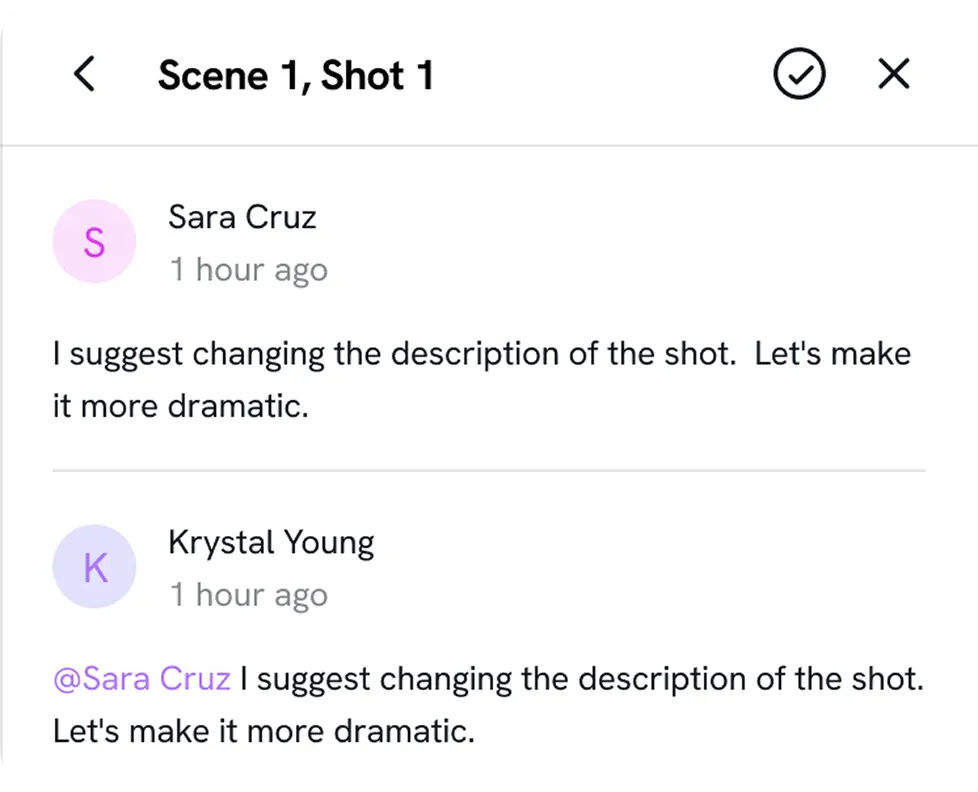Select the Sara Cruz author name

[242, 217]
